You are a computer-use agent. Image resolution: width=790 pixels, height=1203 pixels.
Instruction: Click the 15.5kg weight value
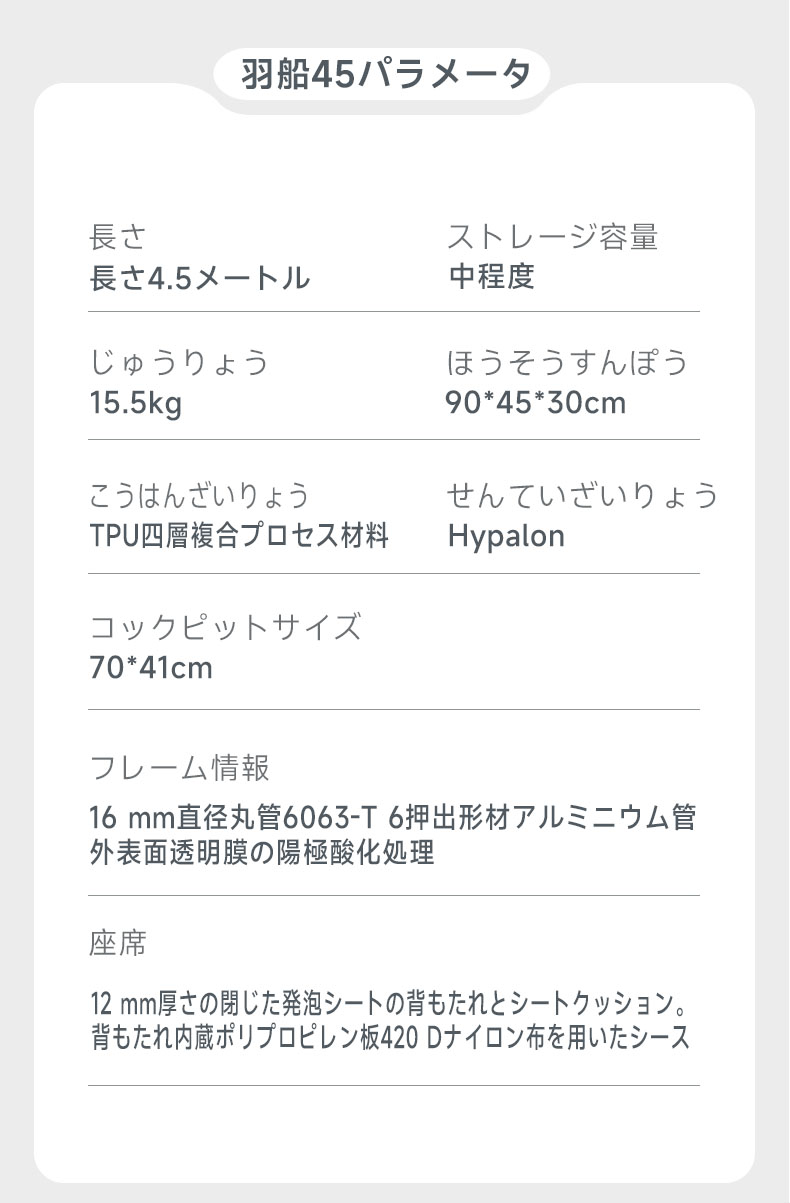coord(136,404)
